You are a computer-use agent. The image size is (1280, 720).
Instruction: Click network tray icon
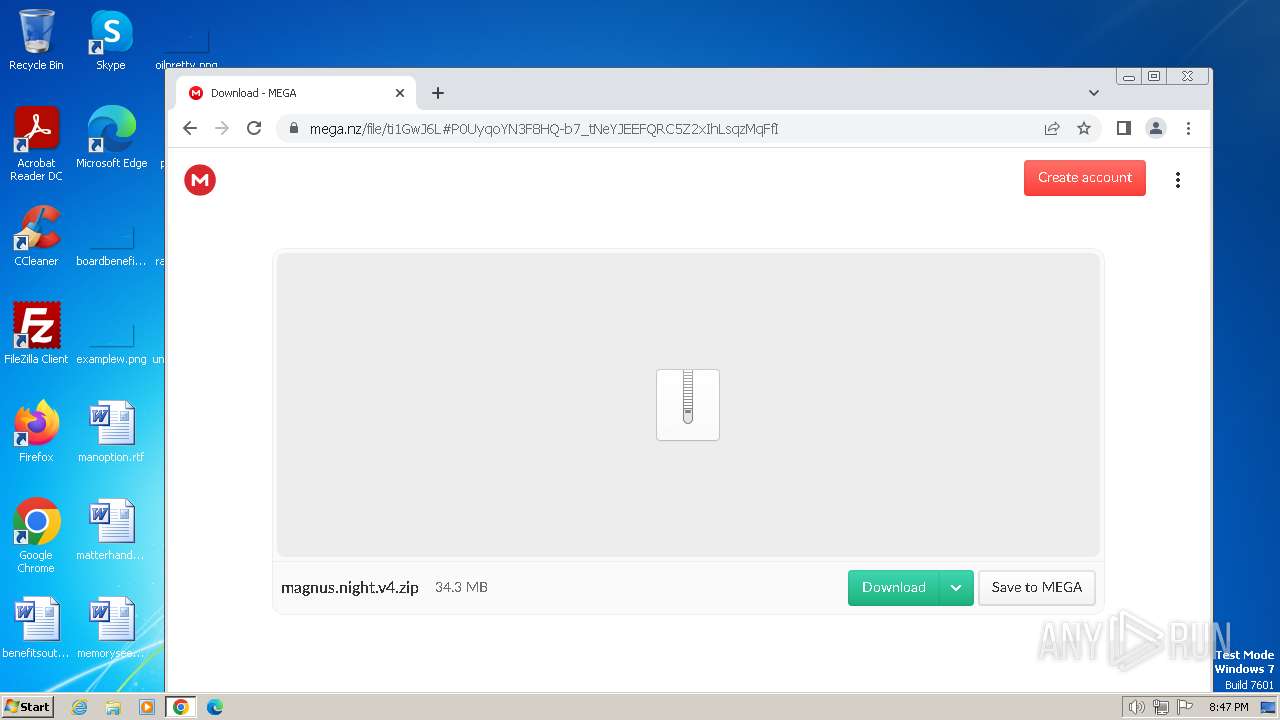click(1161, 707)
